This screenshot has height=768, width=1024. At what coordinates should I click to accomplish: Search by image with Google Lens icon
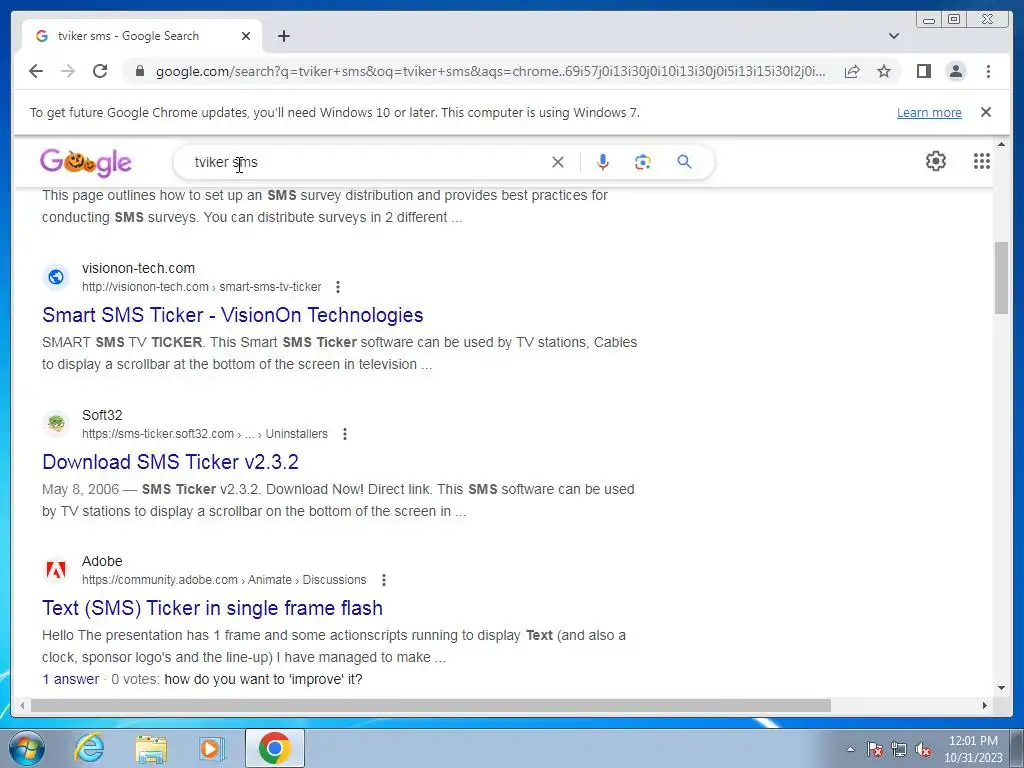643,162
